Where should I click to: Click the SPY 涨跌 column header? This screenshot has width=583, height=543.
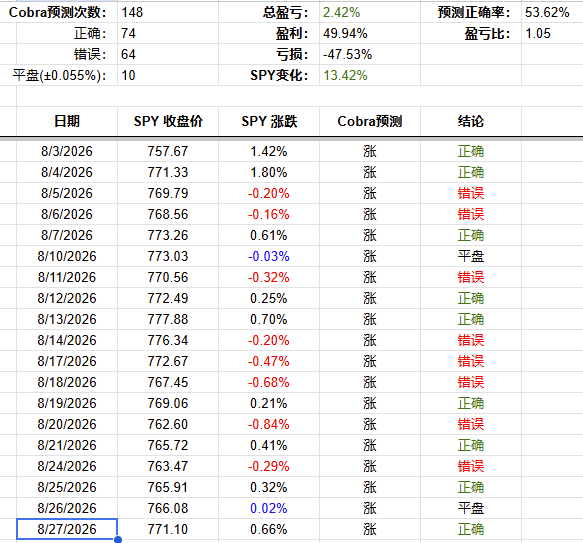tap(269, 121)
